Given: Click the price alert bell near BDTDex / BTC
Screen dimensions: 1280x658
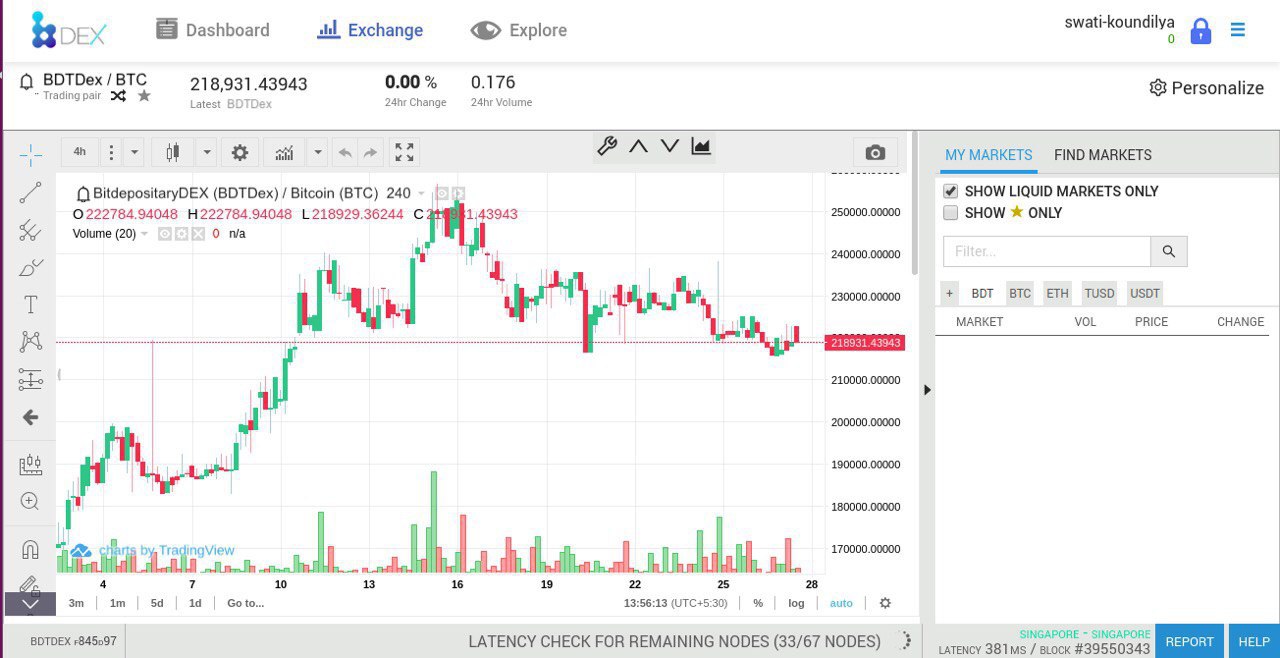Looking at the screenshot, I should pos(27,81).
